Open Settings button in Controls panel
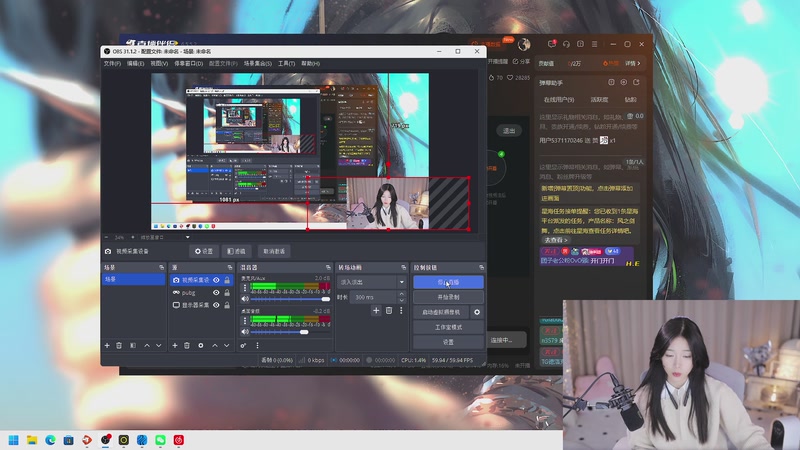Image resolution: width=800 pixels, height=450 pixels. [448, 342]
